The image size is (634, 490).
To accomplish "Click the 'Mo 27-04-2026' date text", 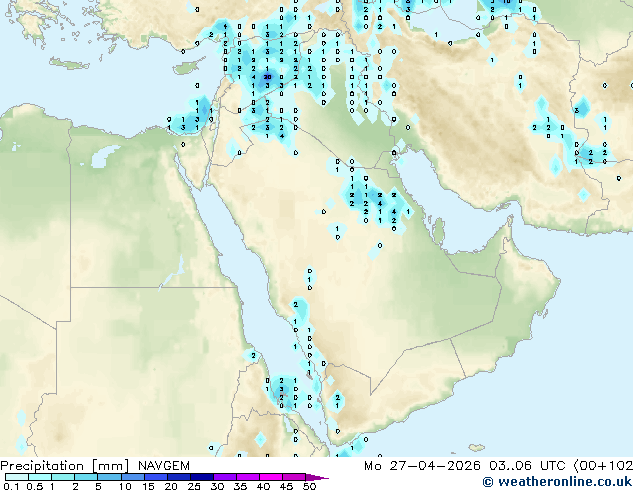I will tap(422, 466).
